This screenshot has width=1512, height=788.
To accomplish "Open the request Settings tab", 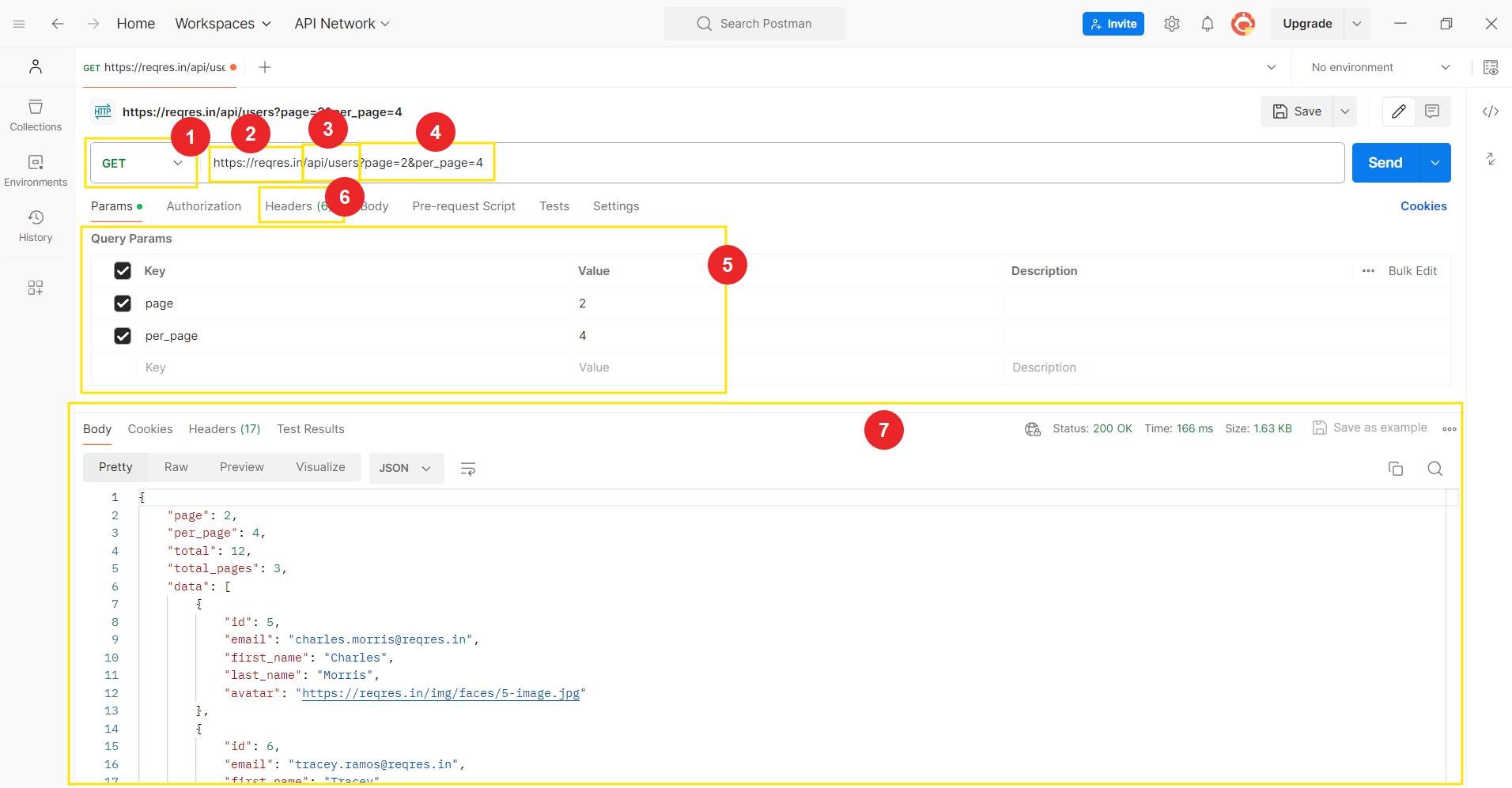I will click(616, 206).
